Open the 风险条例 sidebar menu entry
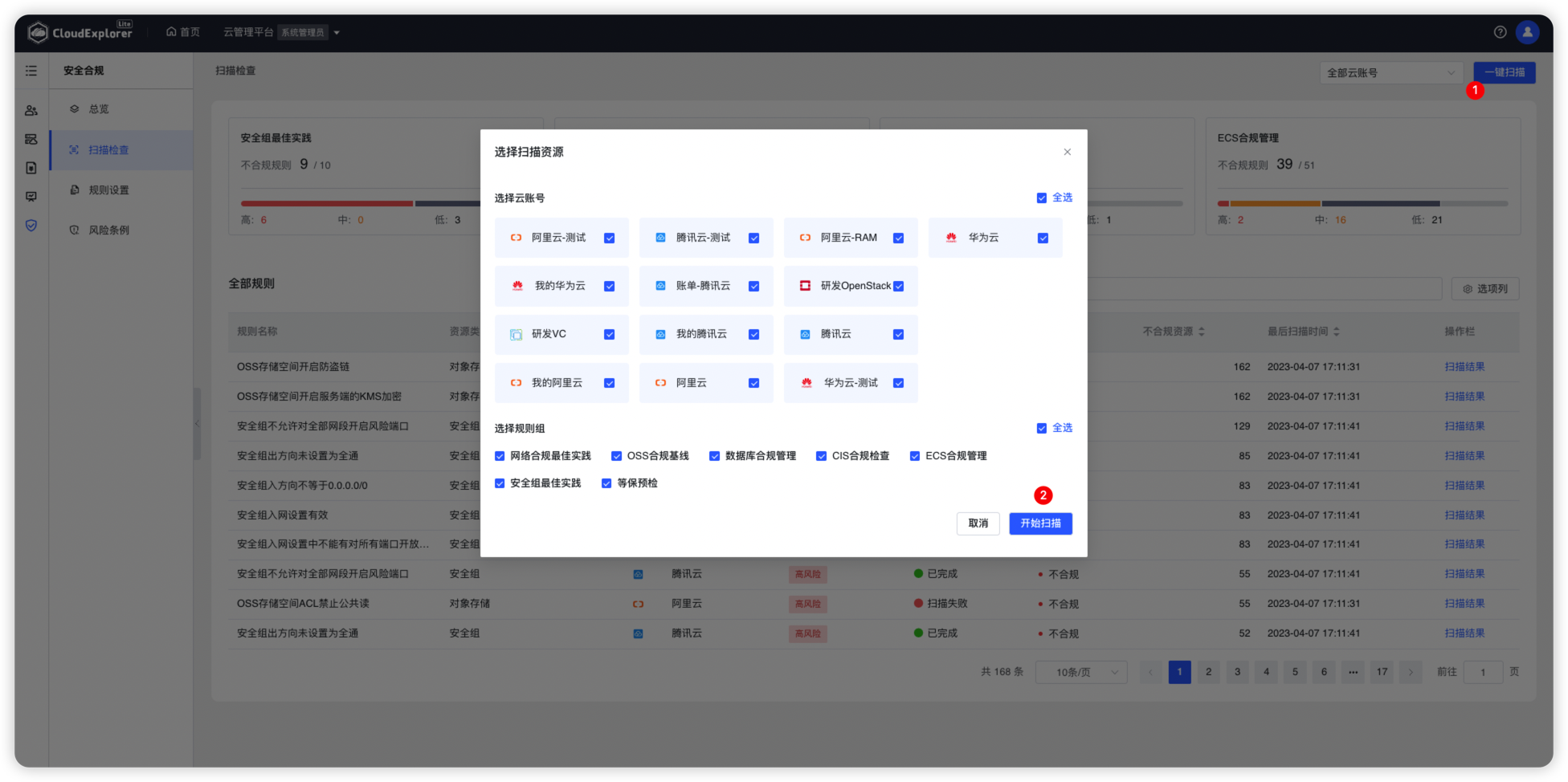 [x=107, y=229]
